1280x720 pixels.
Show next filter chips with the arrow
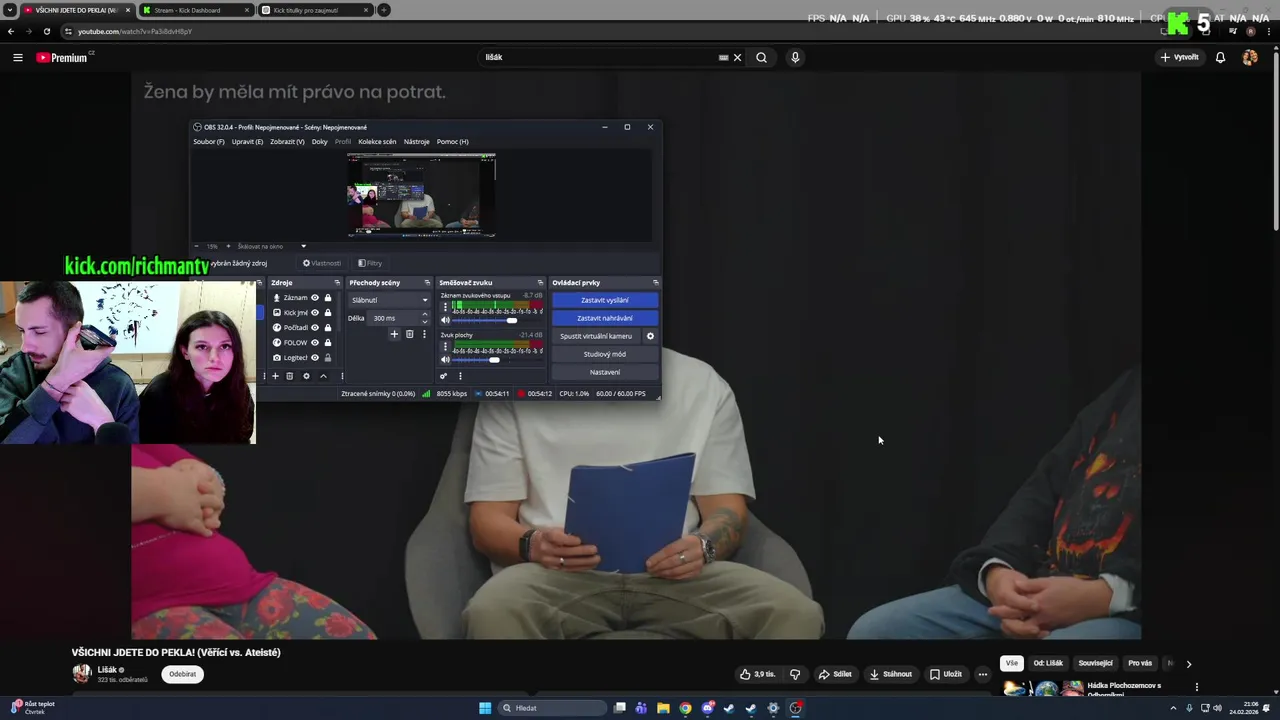(1188, 664)
